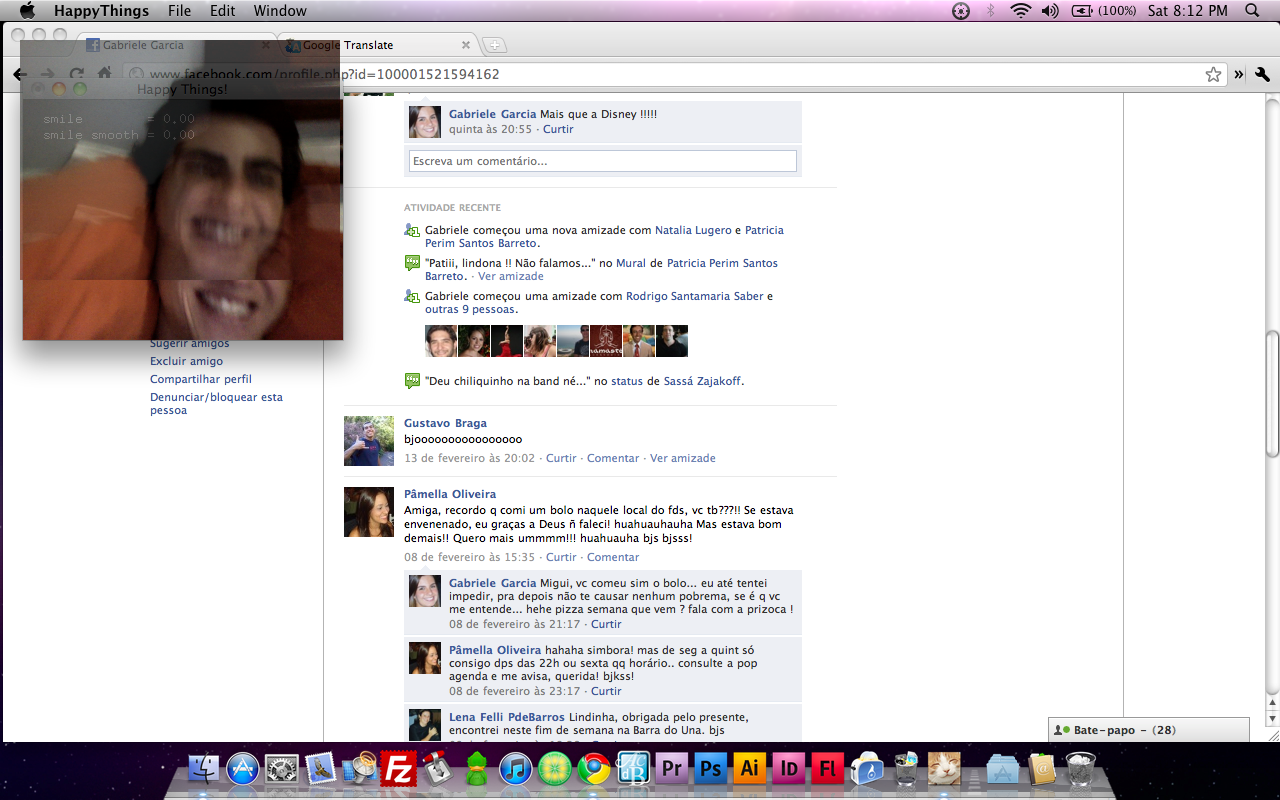Launch iTunes from the dock
The width and height of the screenshot is (1280, 800).
coord(515,768)
